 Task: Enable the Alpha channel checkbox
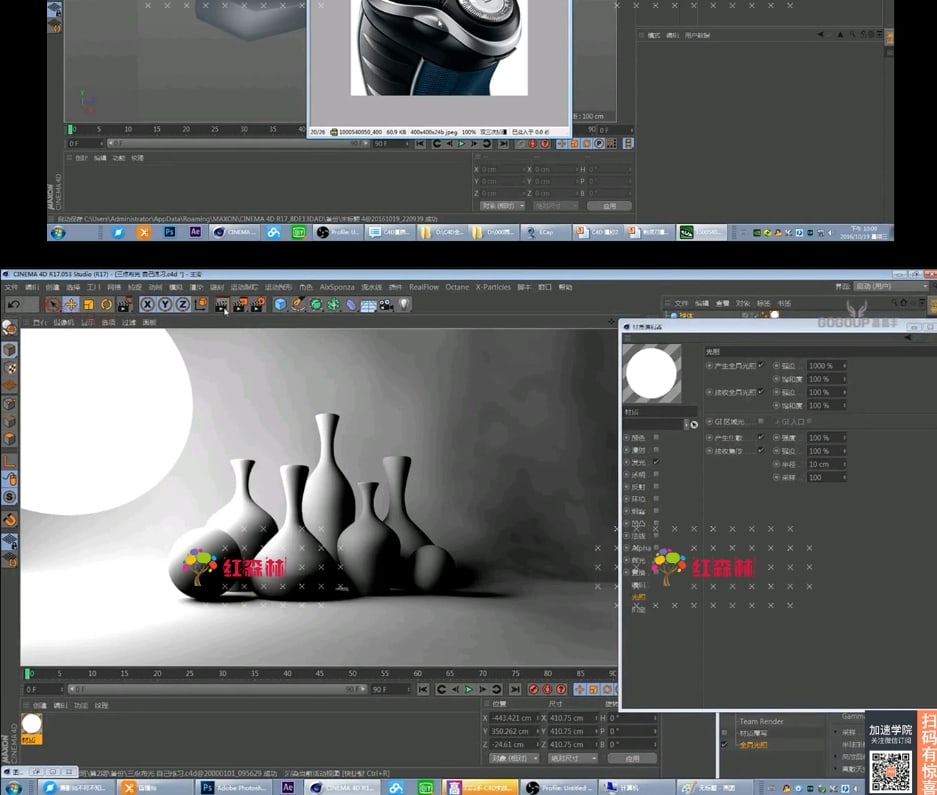[656, 548]
